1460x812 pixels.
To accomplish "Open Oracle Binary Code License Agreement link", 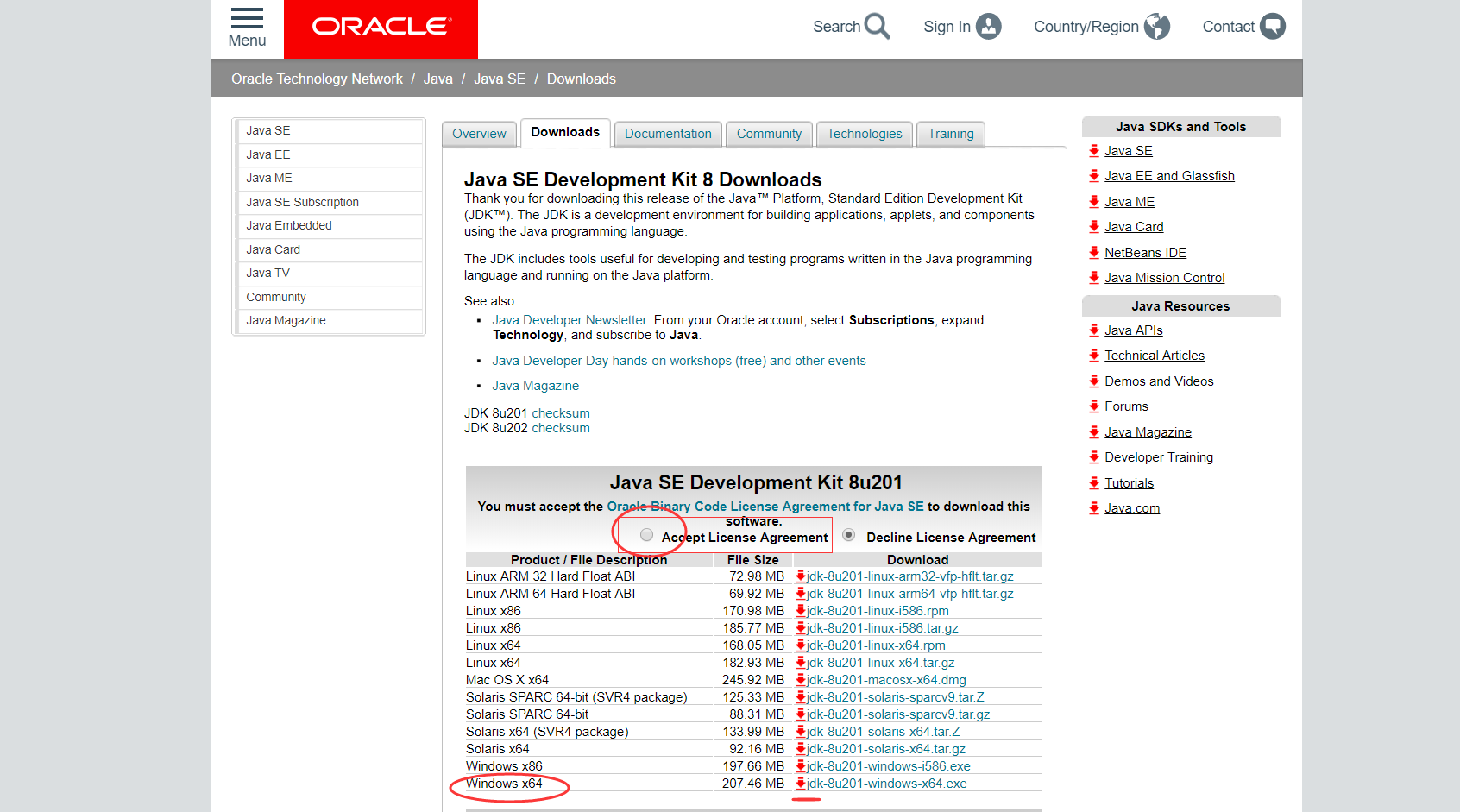I will tap(765, 507).
